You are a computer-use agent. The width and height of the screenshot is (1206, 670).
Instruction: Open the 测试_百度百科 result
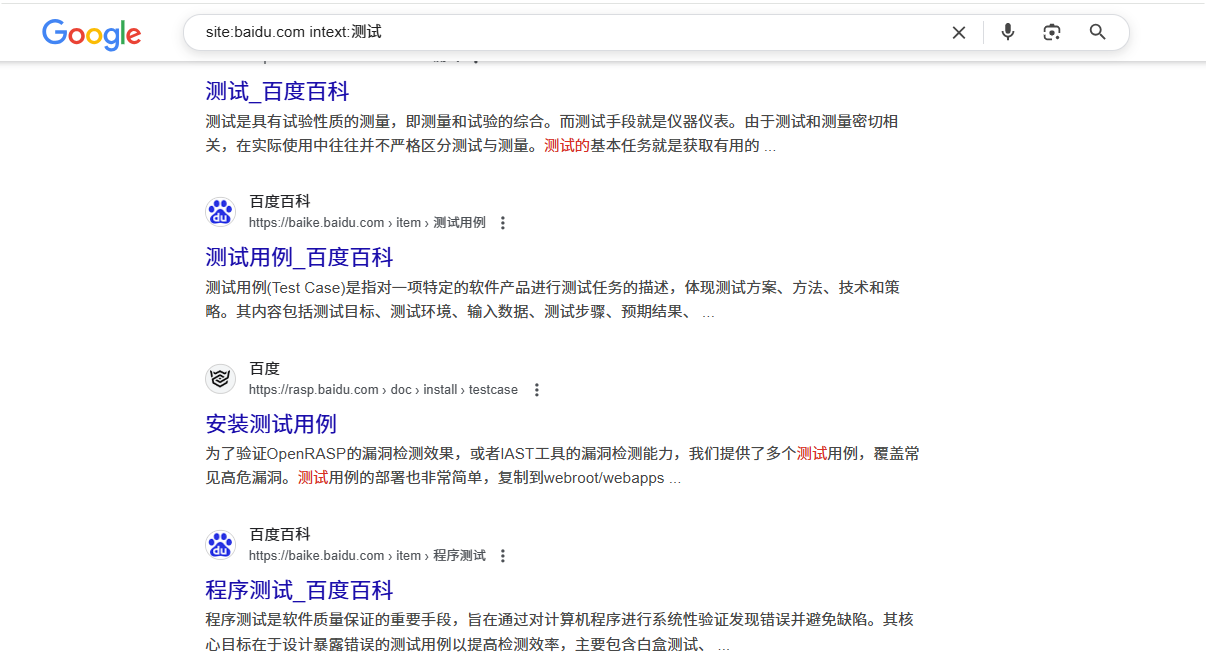coord(277,92)
